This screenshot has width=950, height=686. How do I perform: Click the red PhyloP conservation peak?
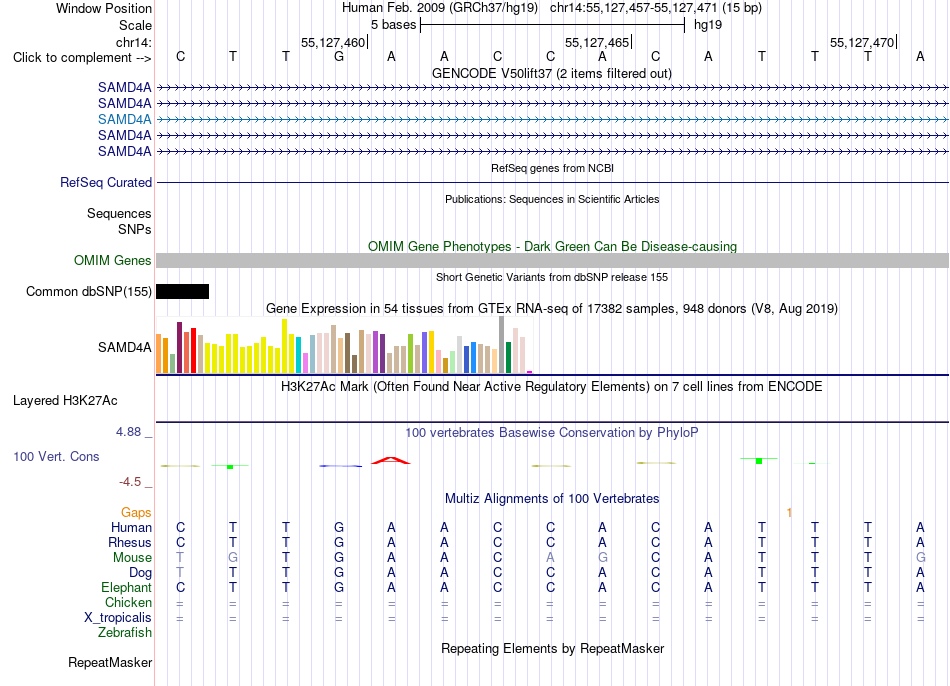coord(391,461)
